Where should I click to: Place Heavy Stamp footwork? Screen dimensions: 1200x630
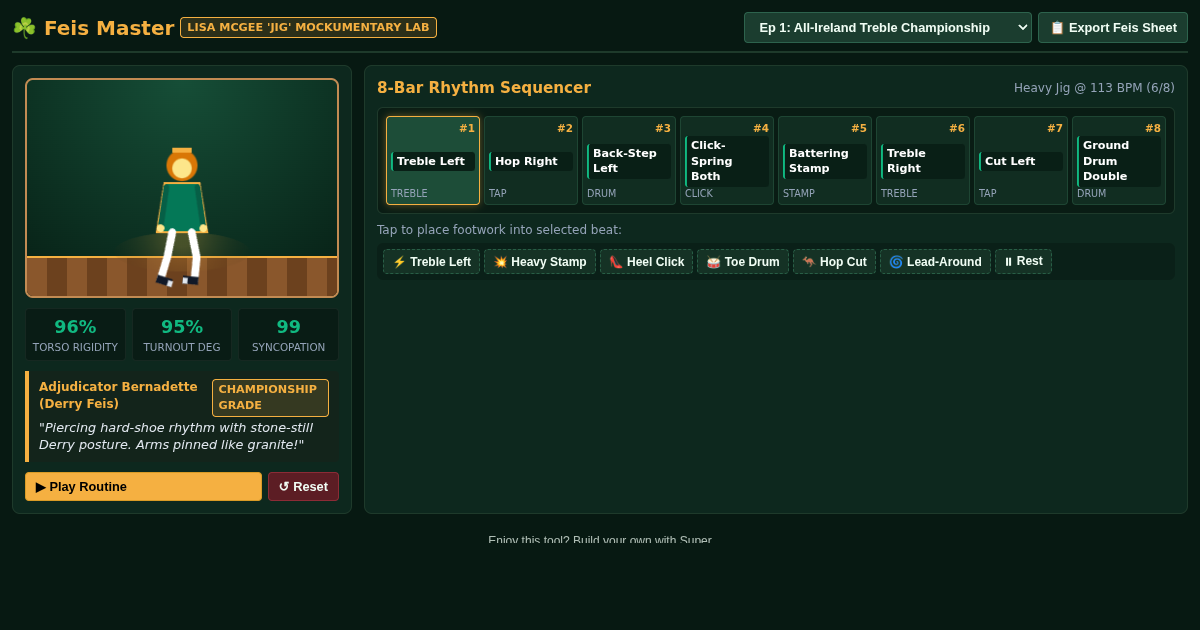coord(540,262)
